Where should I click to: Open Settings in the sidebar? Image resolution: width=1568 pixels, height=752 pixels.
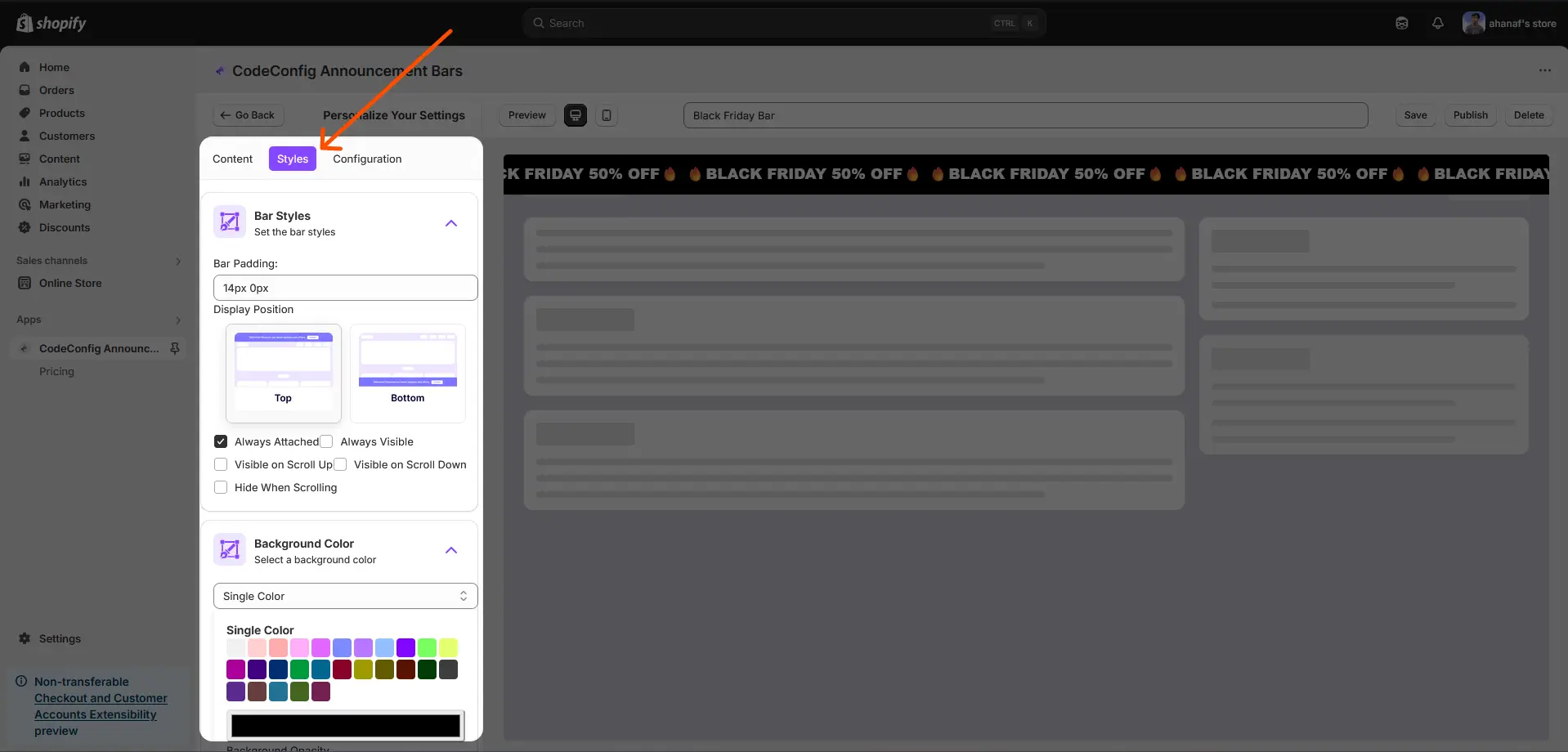(x=60, y=638)
